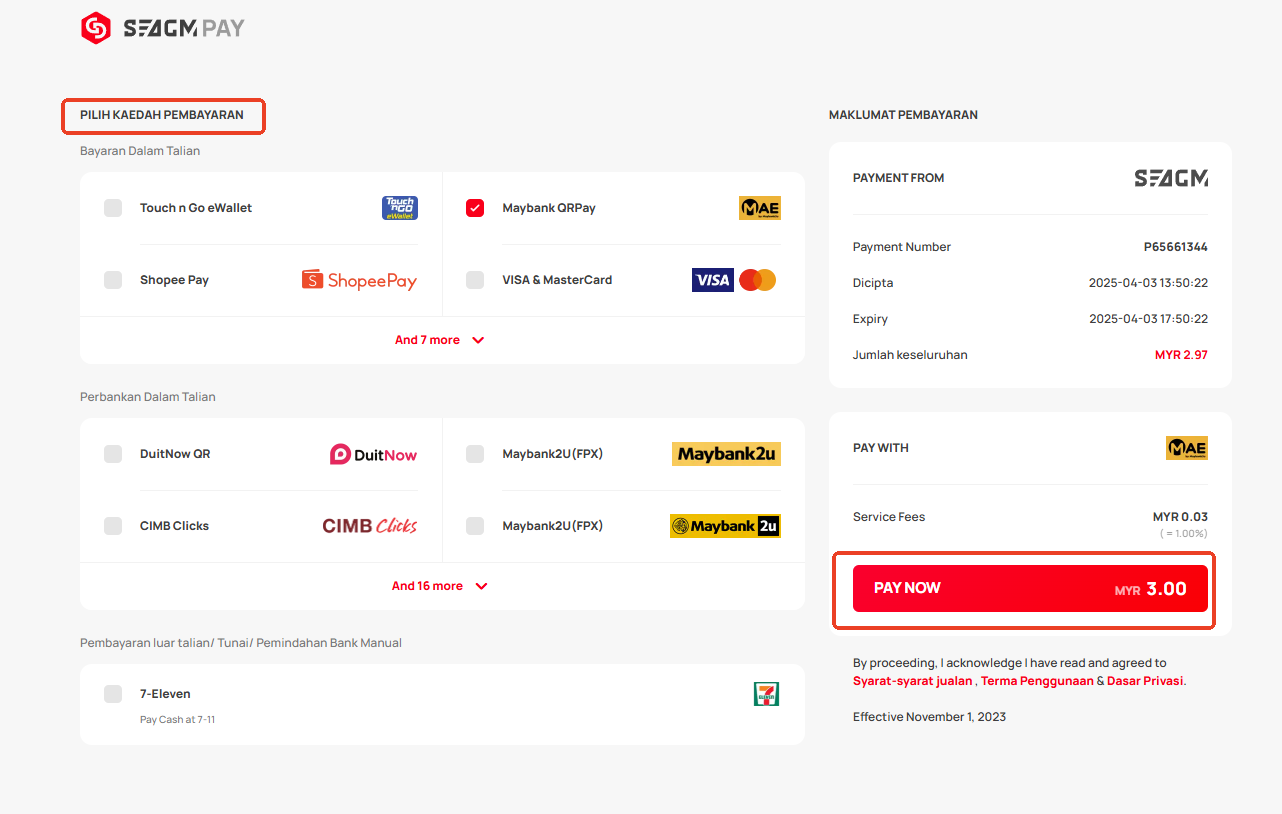
Task: Click the "Service Fees" label
Action: [889, 517]
